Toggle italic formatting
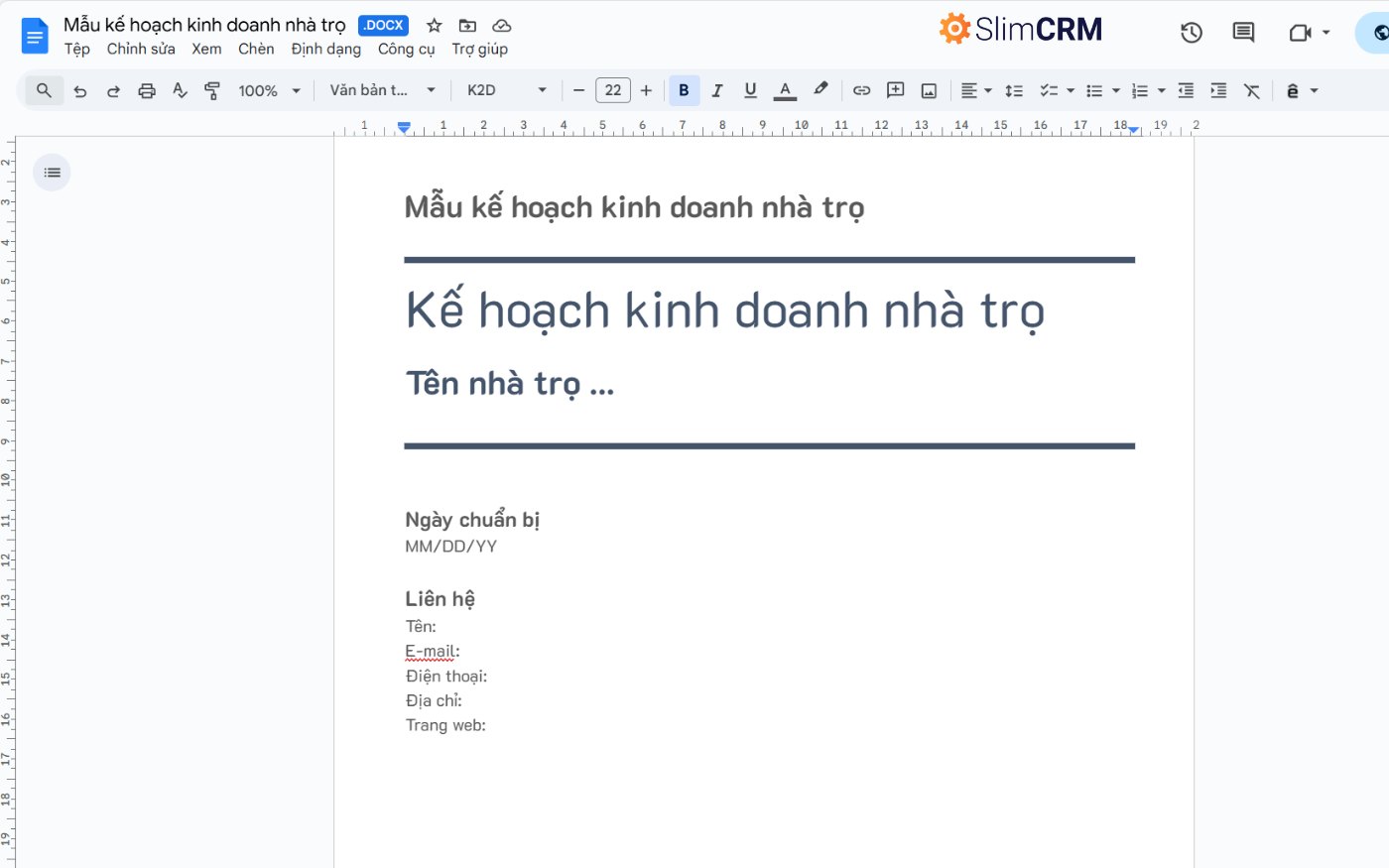 pos(716,90)
